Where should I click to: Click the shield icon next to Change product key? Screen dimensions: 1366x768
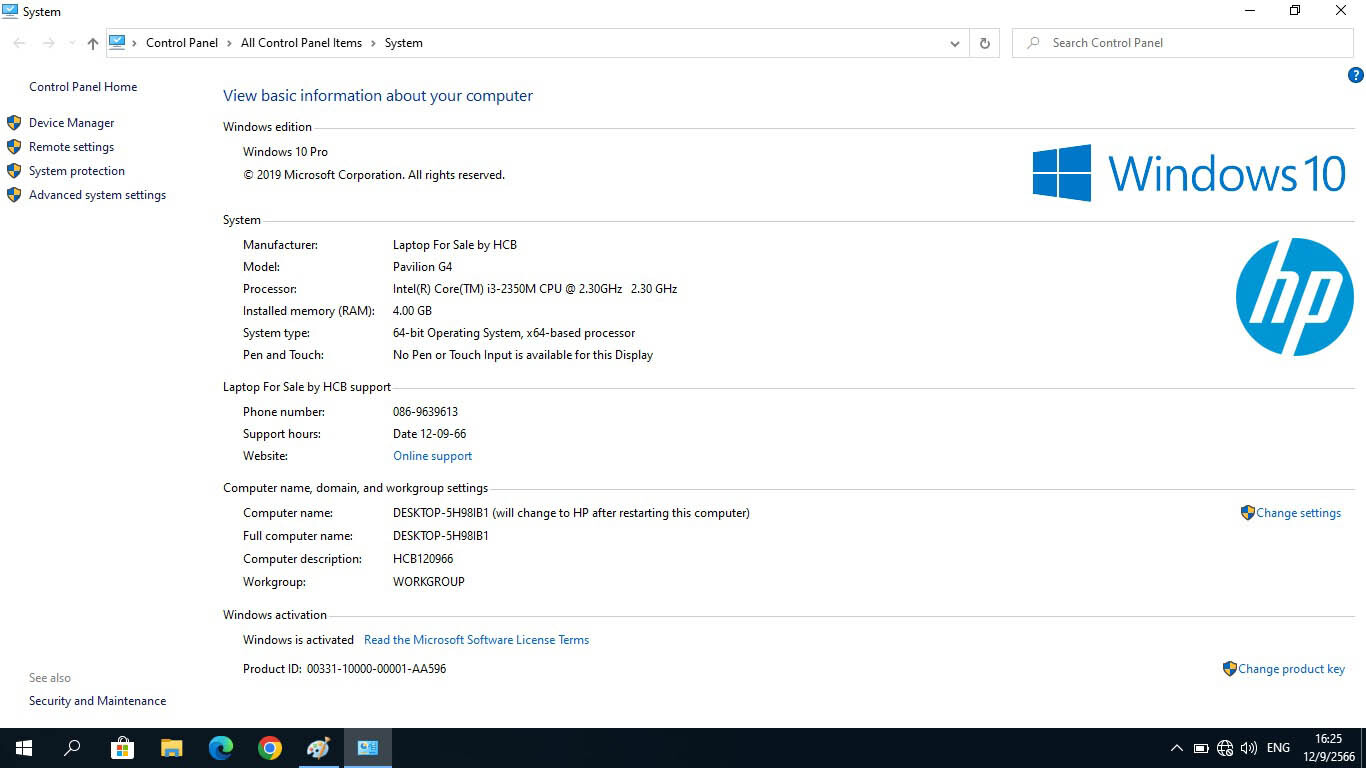pyautogui.click(x=1229, y=668)
